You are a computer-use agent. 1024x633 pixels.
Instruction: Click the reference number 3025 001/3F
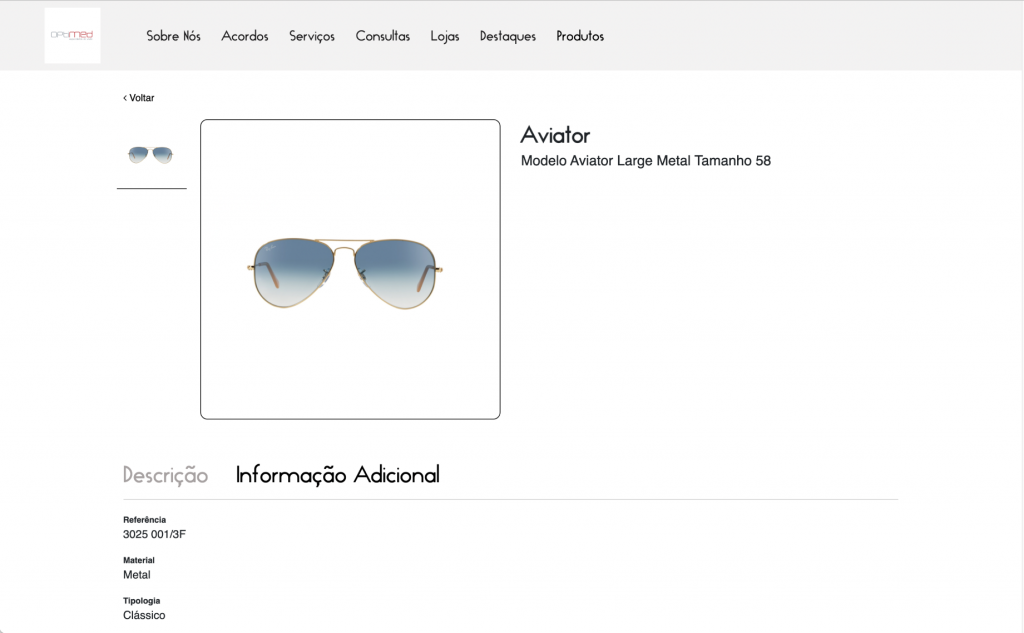(x=154, y=534)
